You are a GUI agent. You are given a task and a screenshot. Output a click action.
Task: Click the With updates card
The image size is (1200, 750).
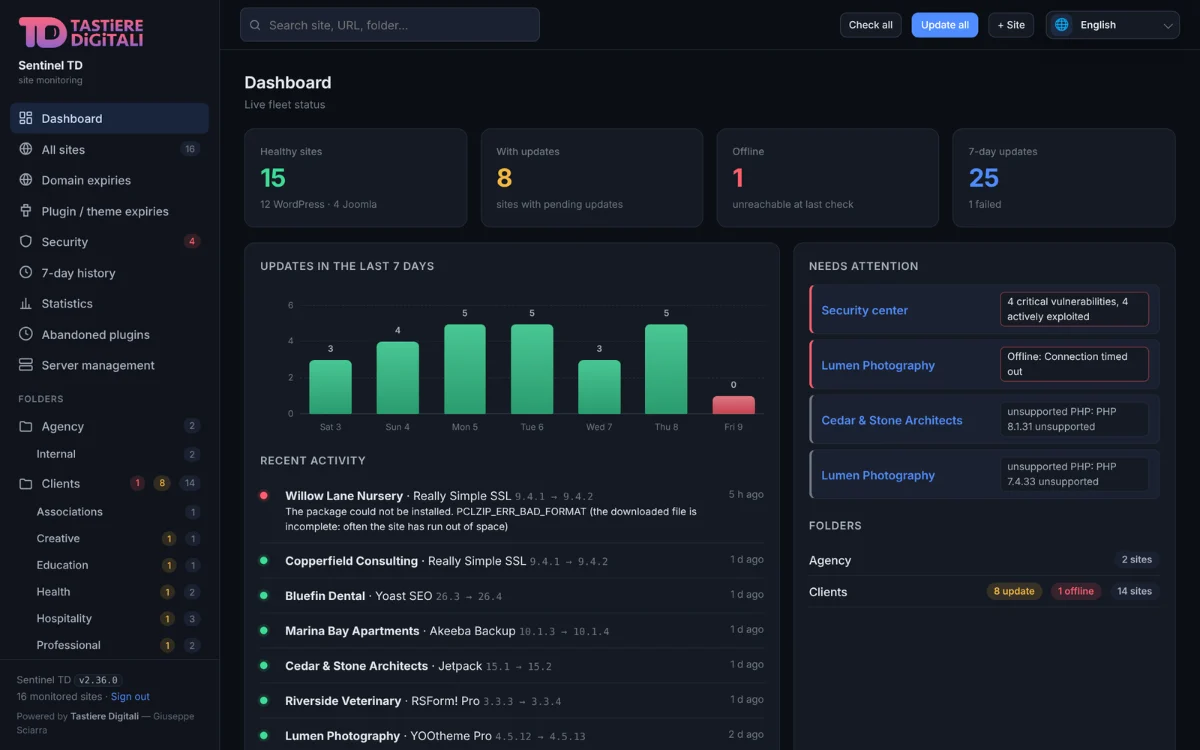pos(592,178)
